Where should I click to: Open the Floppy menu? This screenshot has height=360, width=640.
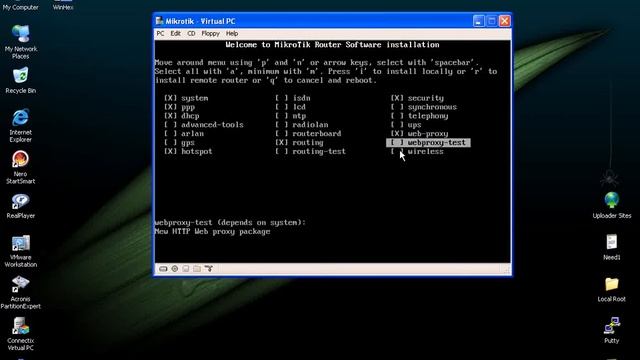tap(211, 33)
